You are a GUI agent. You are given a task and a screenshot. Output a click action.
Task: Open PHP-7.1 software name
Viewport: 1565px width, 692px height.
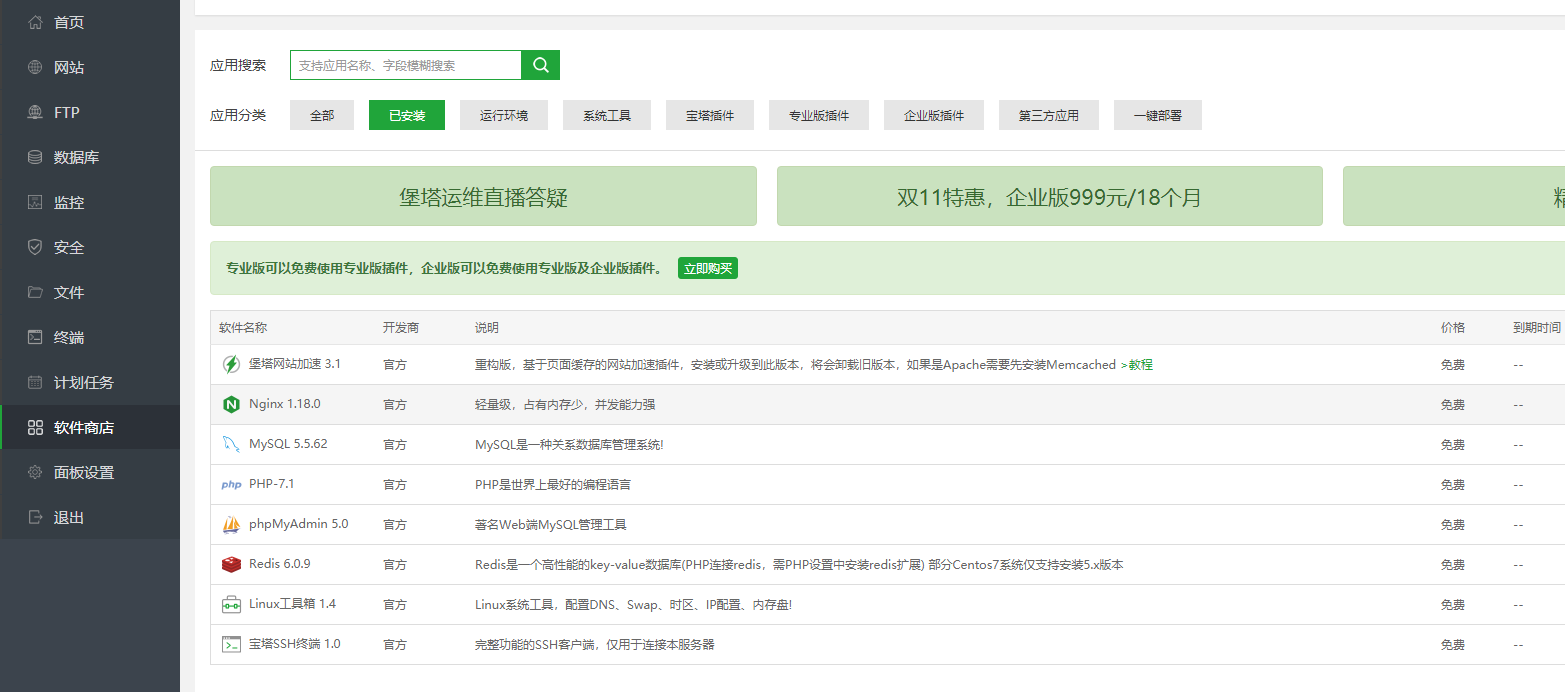tap(272, 484)
